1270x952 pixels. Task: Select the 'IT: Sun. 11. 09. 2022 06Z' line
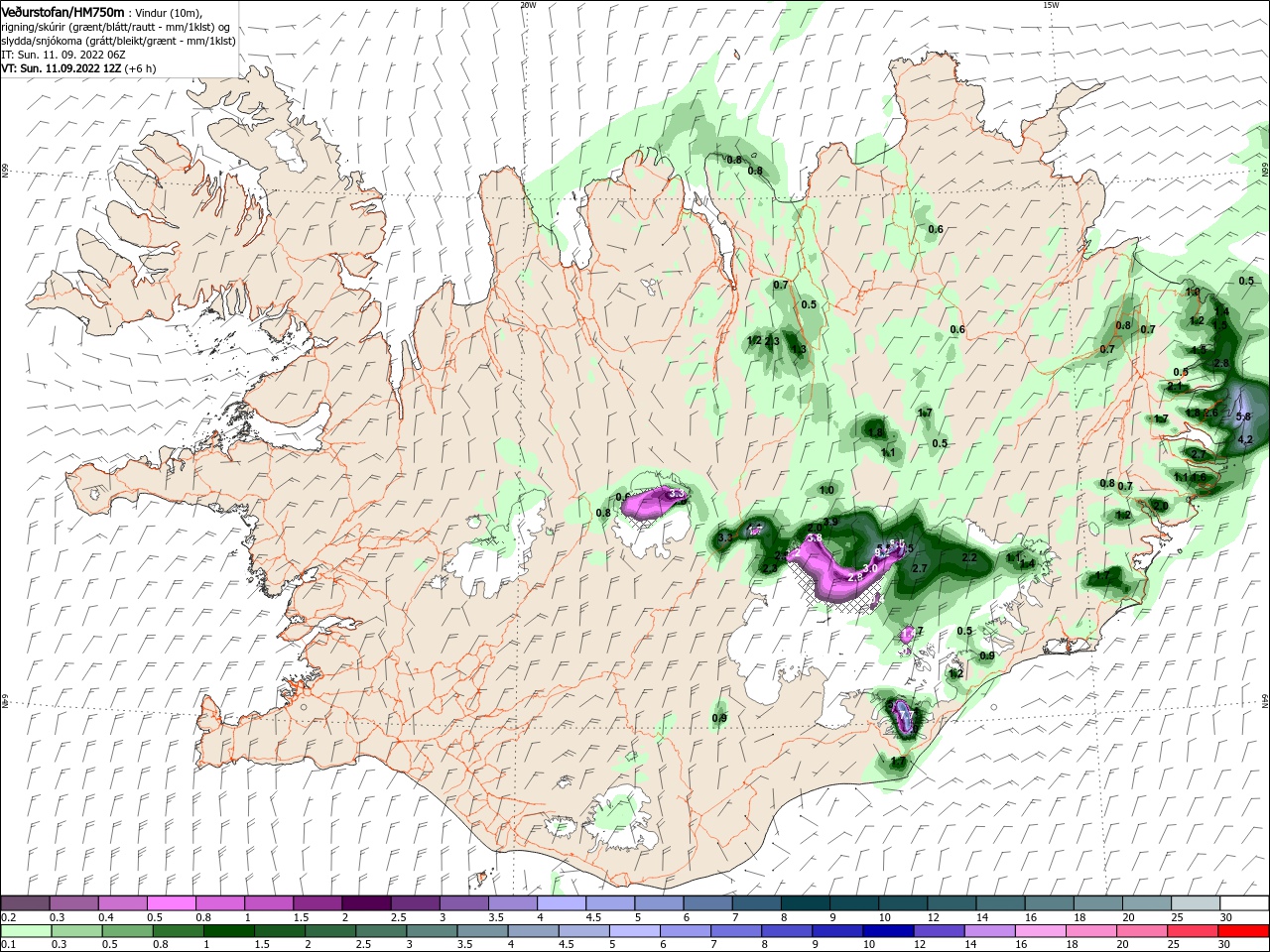[63, 55]
